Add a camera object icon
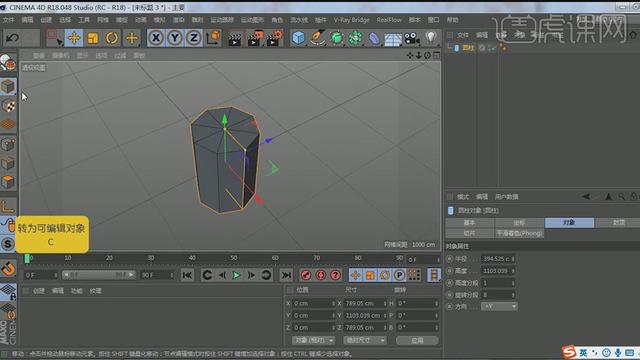The image size is (640, 360). point(412,38)
